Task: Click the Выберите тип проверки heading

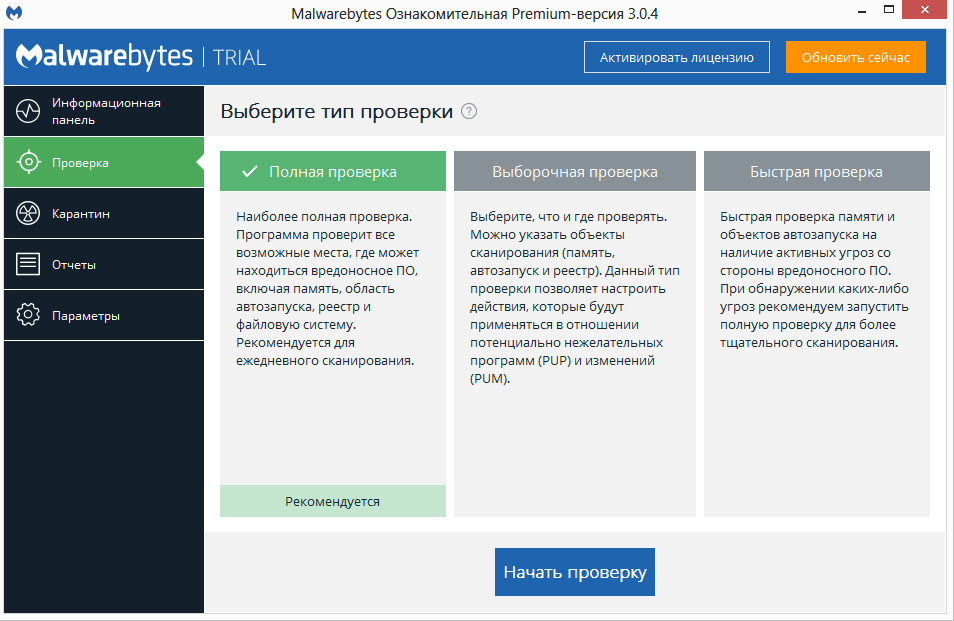Action: [336, 111]
